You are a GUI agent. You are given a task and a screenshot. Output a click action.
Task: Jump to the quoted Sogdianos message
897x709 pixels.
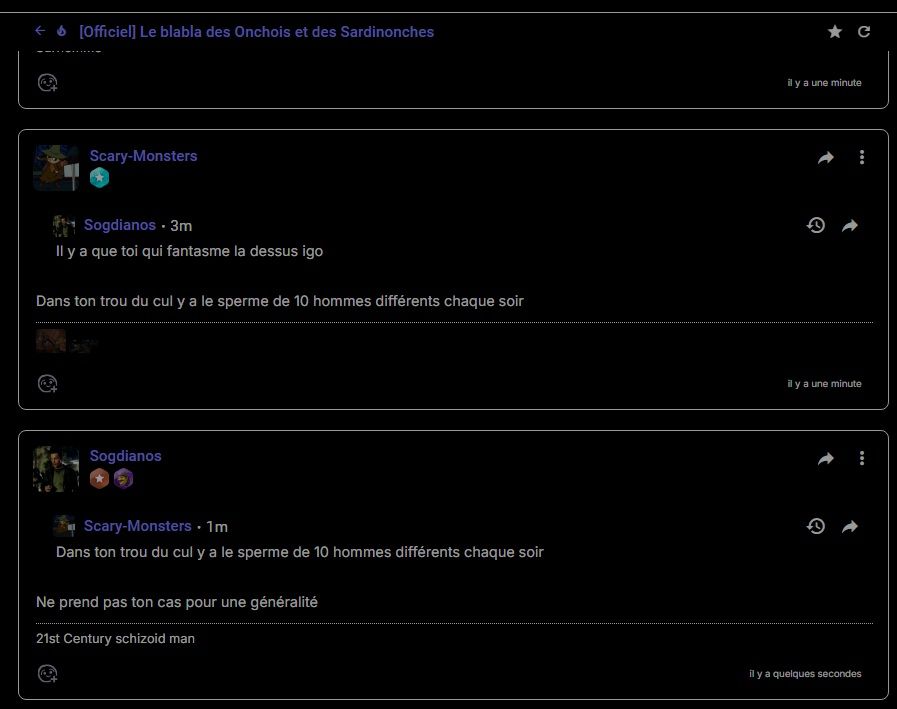click(x=850, y=225)
